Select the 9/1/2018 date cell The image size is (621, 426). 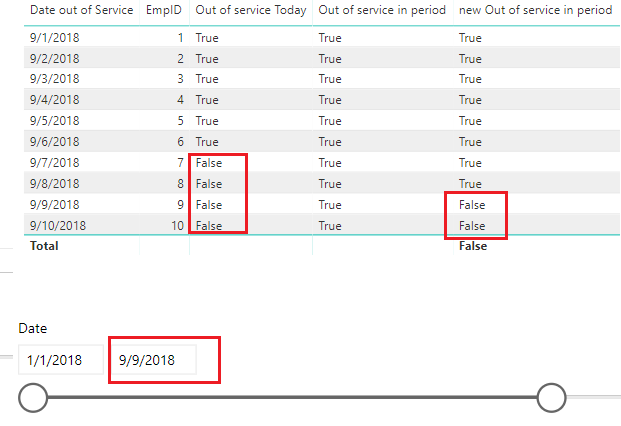55,38
